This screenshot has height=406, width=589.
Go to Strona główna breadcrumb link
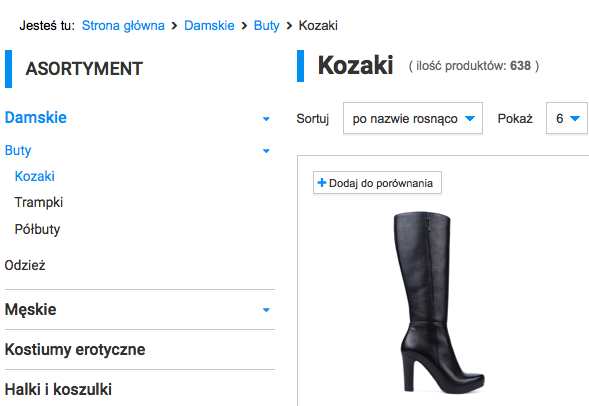(x=123, y=26)
